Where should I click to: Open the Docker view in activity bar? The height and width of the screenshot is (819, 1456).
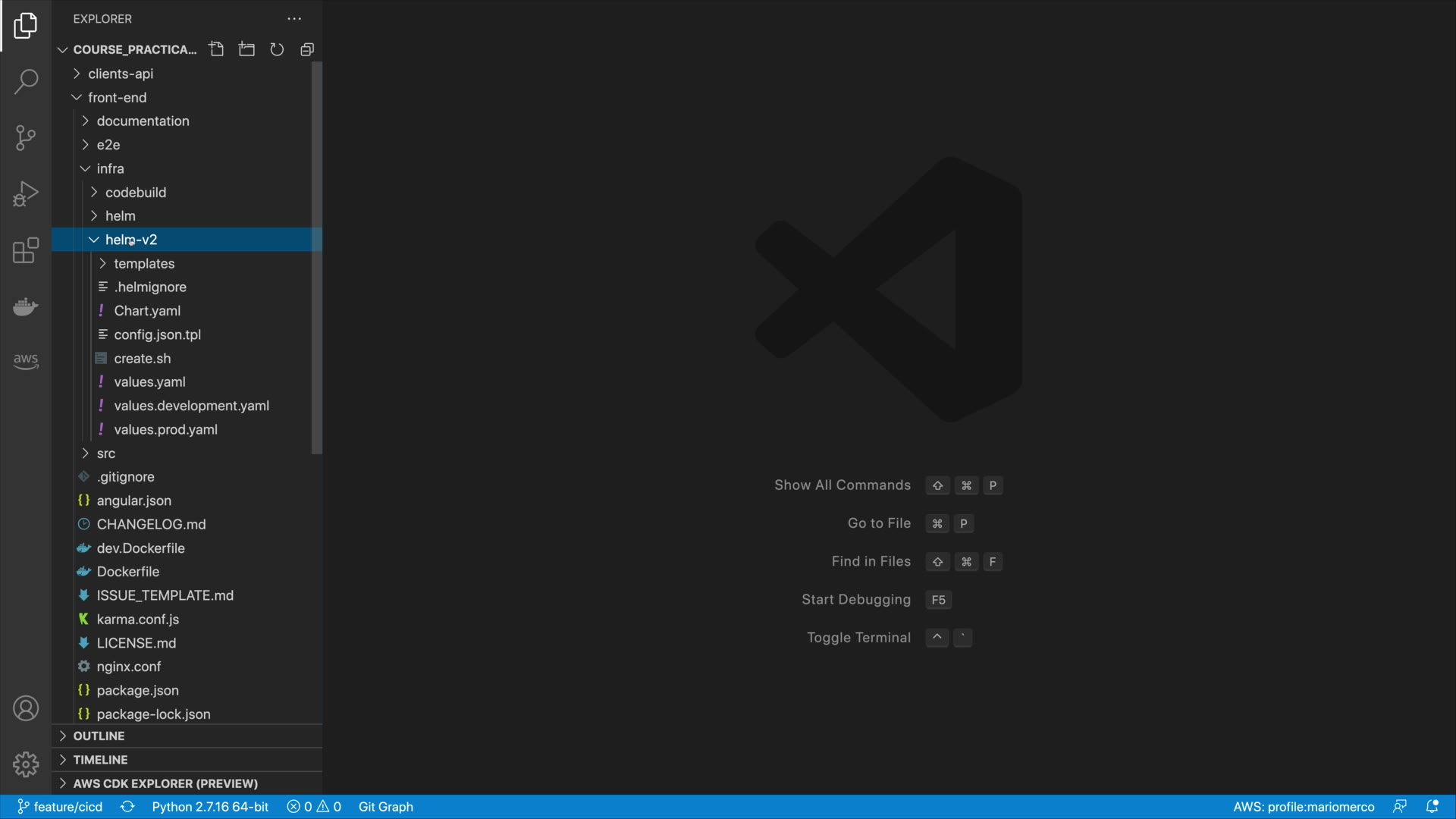(x=26, y=306)
